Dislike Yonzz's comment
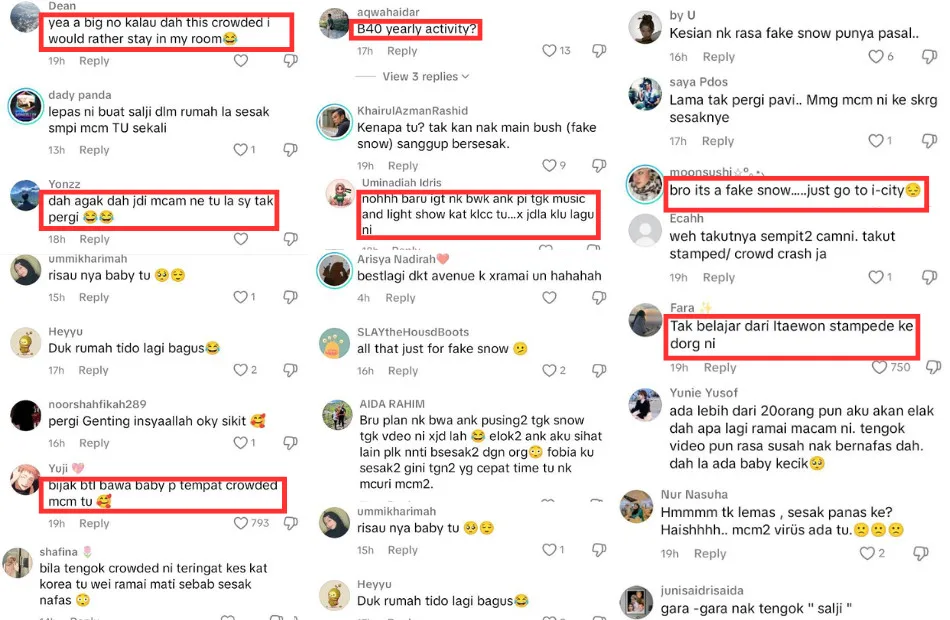950x620 pixels. point(290,239)
